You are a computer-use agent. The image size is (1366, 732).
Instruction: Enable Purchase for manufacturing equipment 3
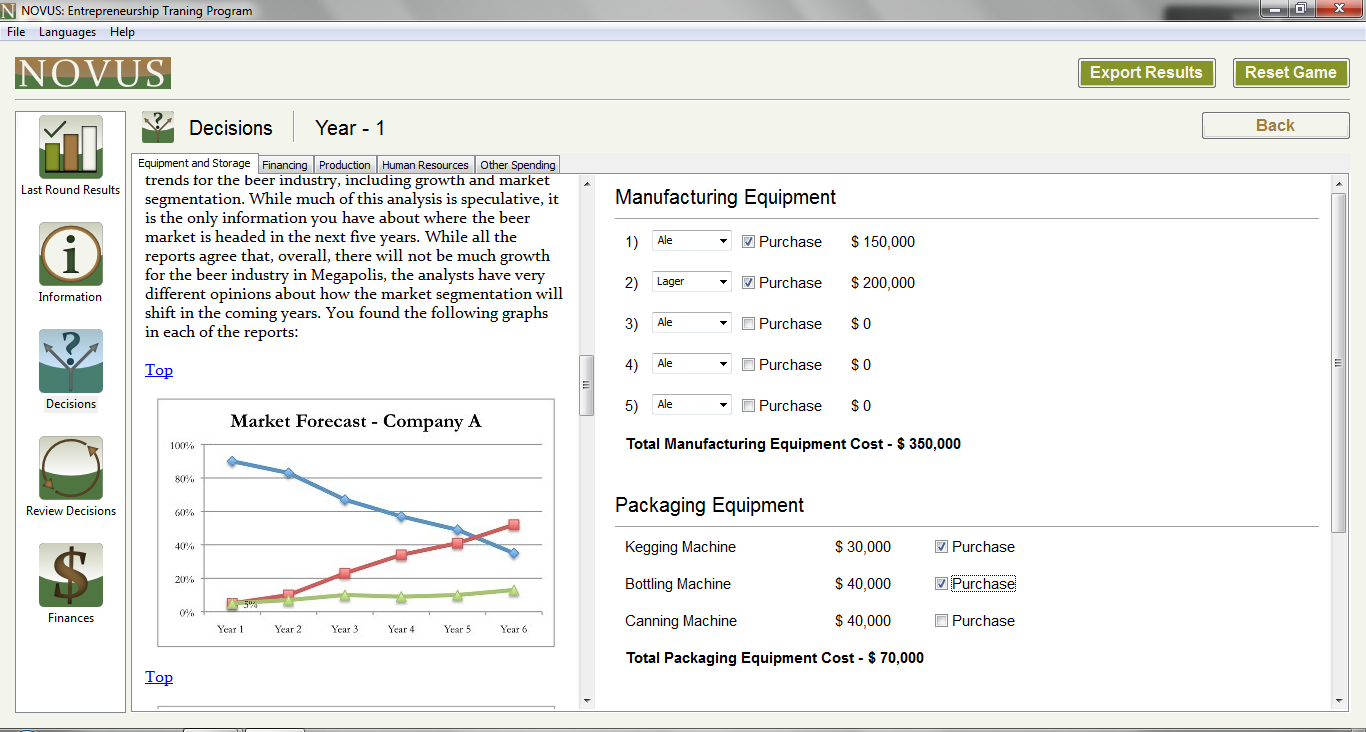pos(748,324)
